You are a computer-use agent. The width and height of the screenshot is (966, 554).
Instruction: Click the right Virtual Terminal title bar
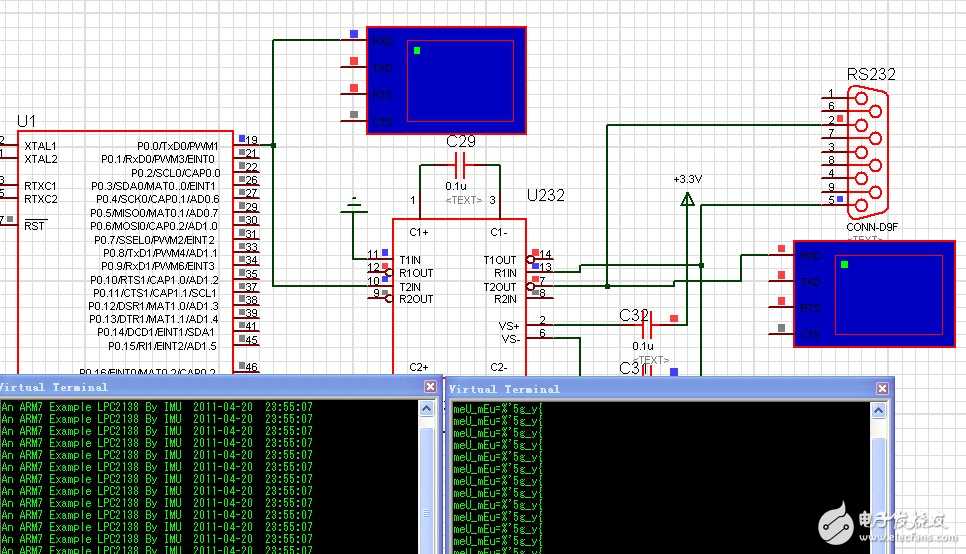coord(650,388)
